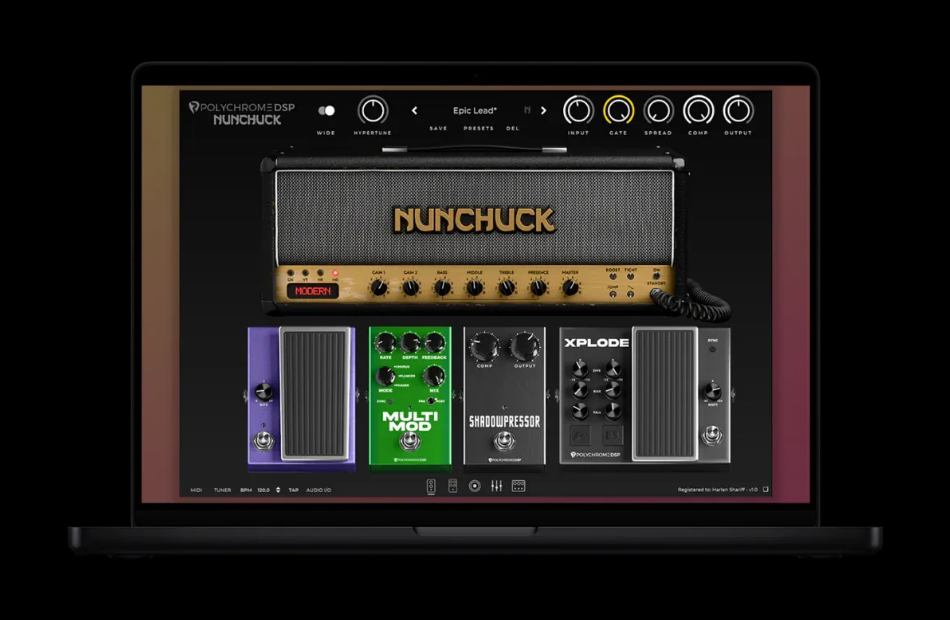950x620 pixels.
Task: Click the knob on the purple wah pedal
Action: (x=263, y=392)
